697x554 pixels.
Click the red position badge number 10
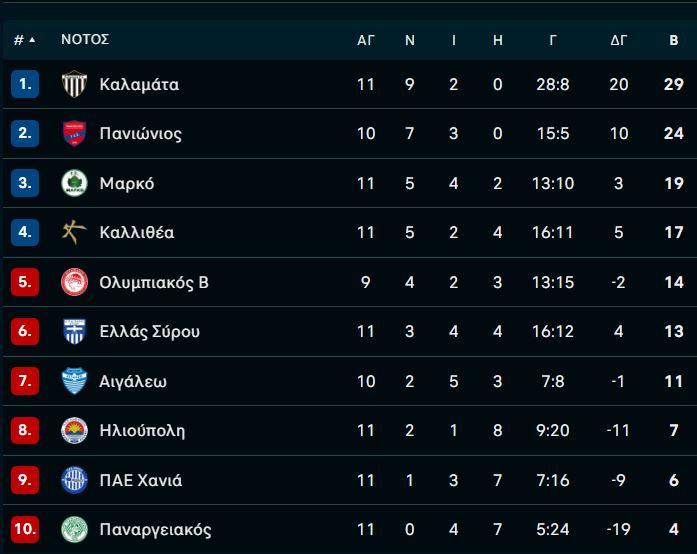[25, 529]
